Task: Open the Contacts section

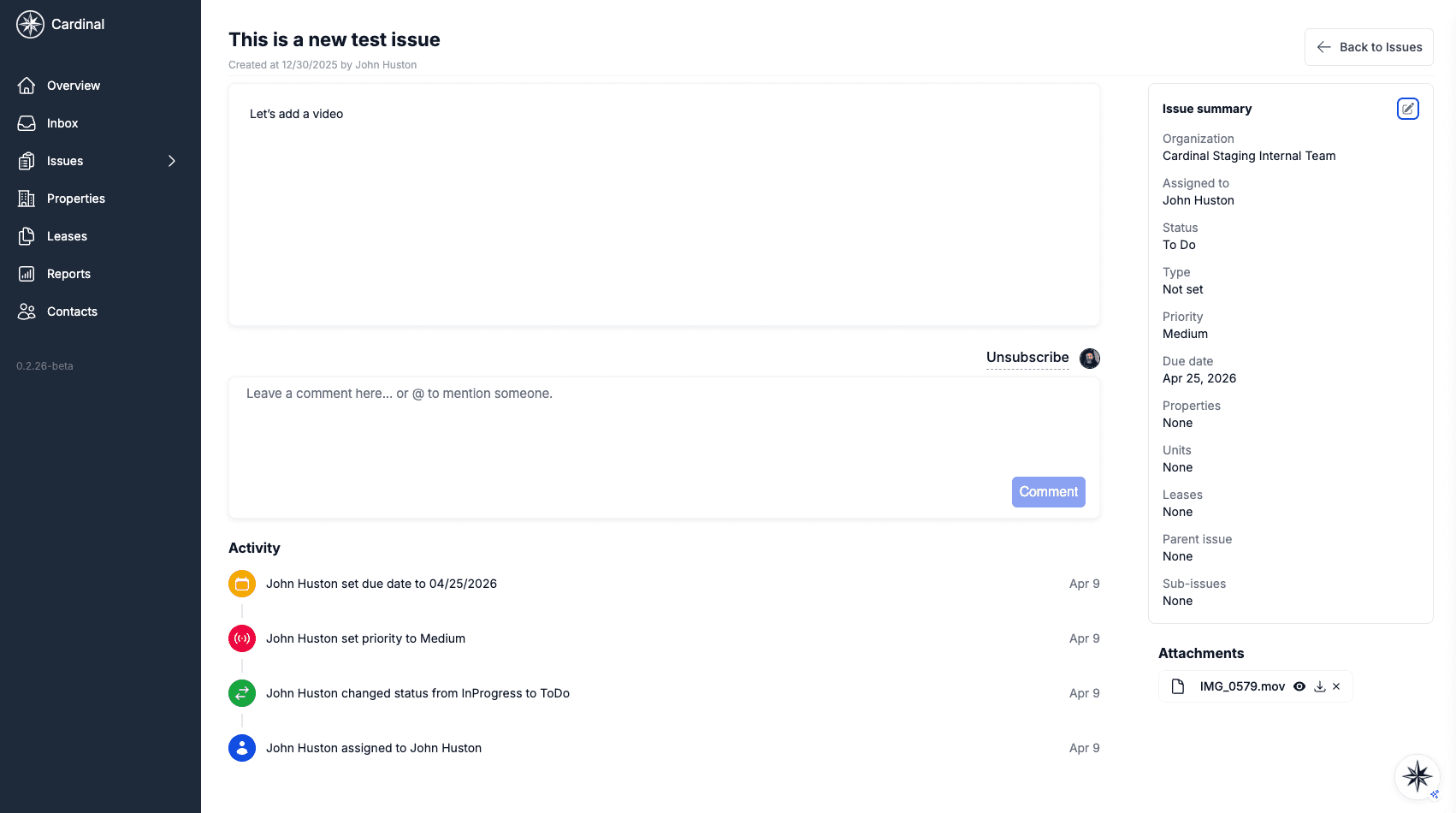Action: 72,311
